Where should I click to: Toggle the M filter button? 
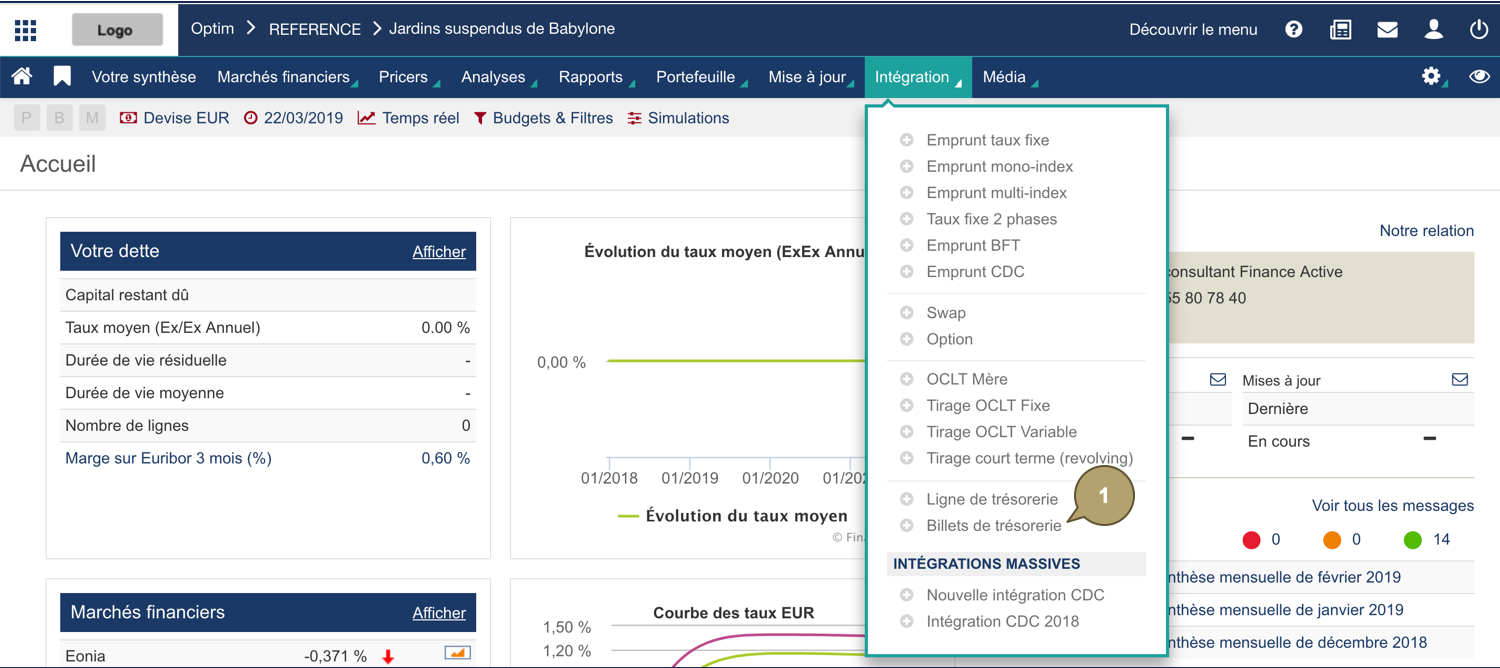(x=92, y=118)
